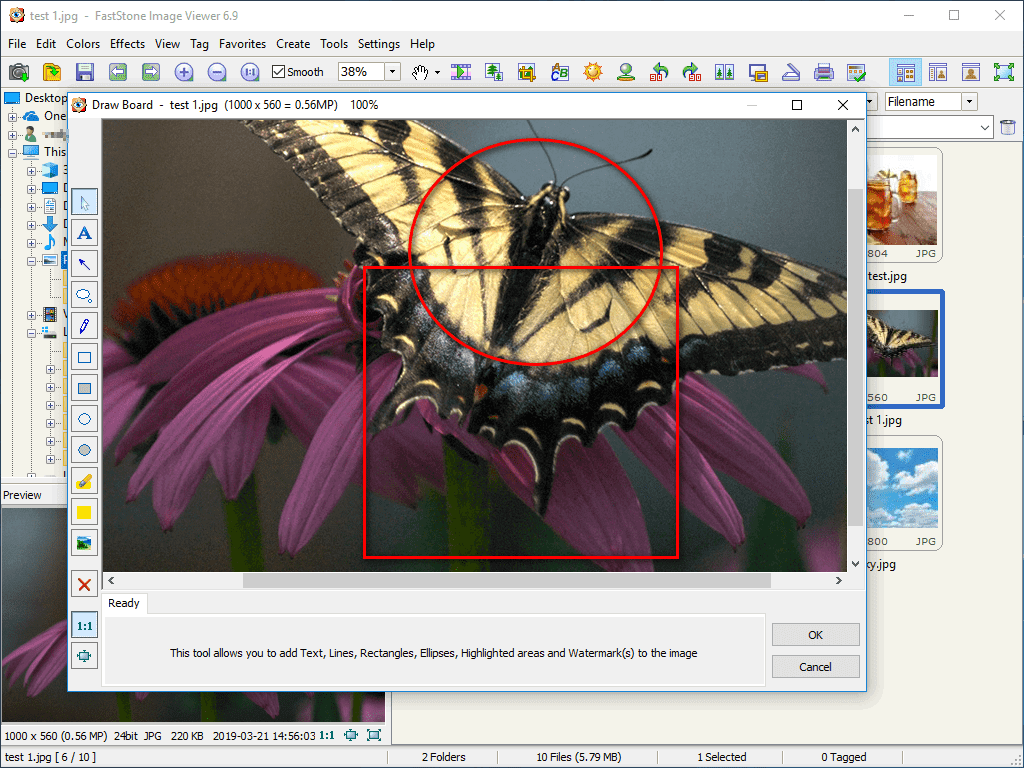This screenshot has height=768, width=1024.
Task: Select the yellow highlight area tool
Action: pyautogui.click(x=84, y=513)
